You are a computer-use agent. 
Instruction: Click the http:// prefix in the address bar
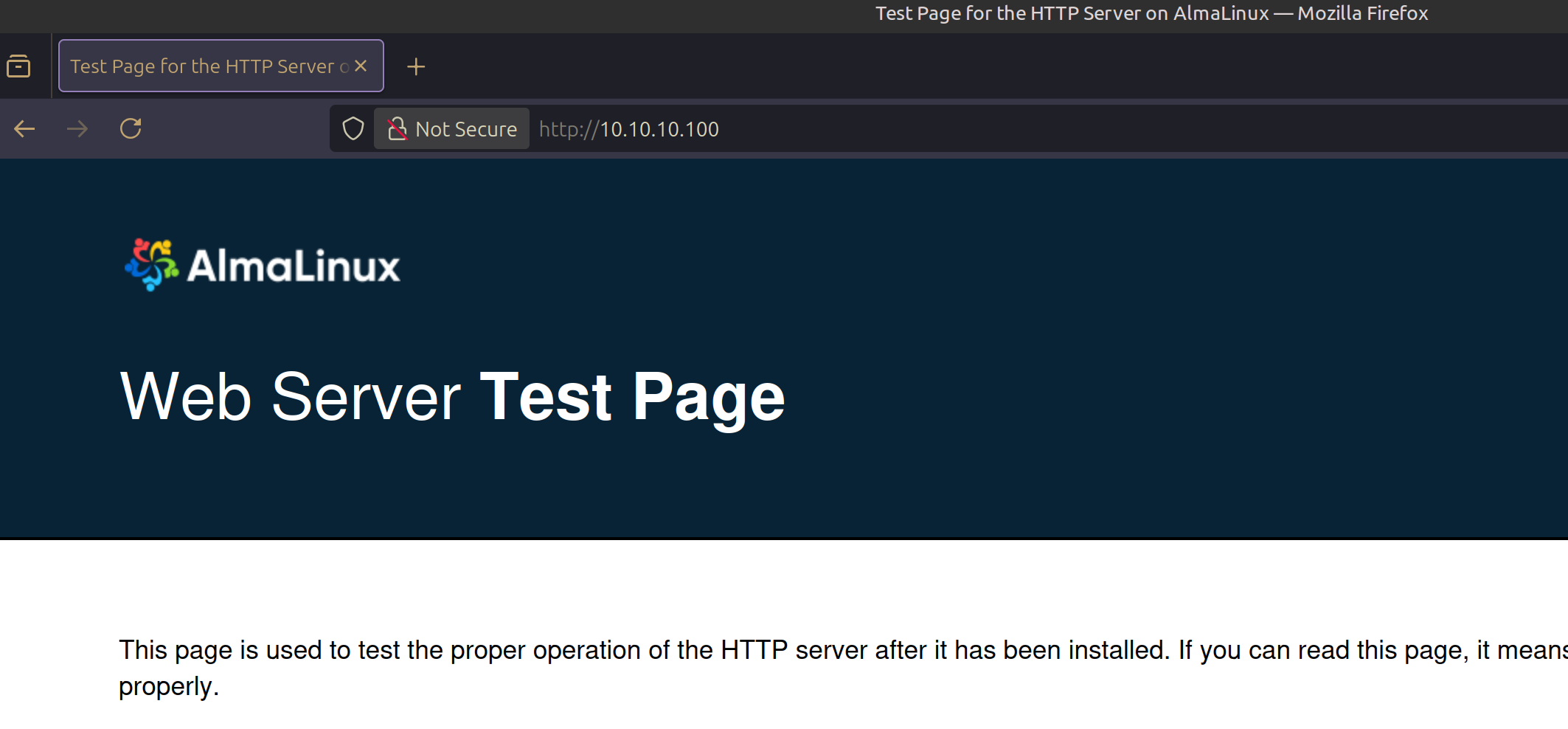tap(568, 129)
